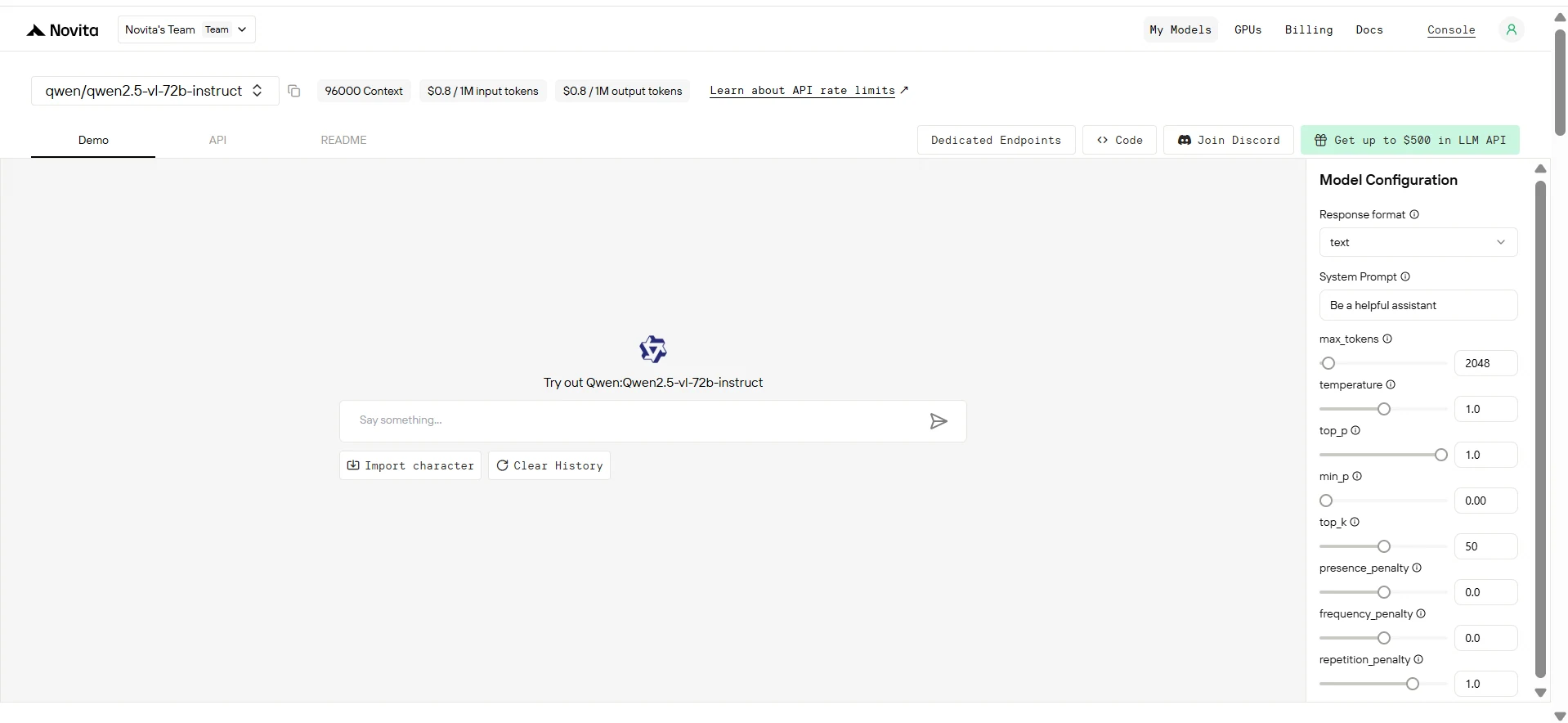Open the README tab
Viewport: 1568px width, 723px height.
click(343, 140)
